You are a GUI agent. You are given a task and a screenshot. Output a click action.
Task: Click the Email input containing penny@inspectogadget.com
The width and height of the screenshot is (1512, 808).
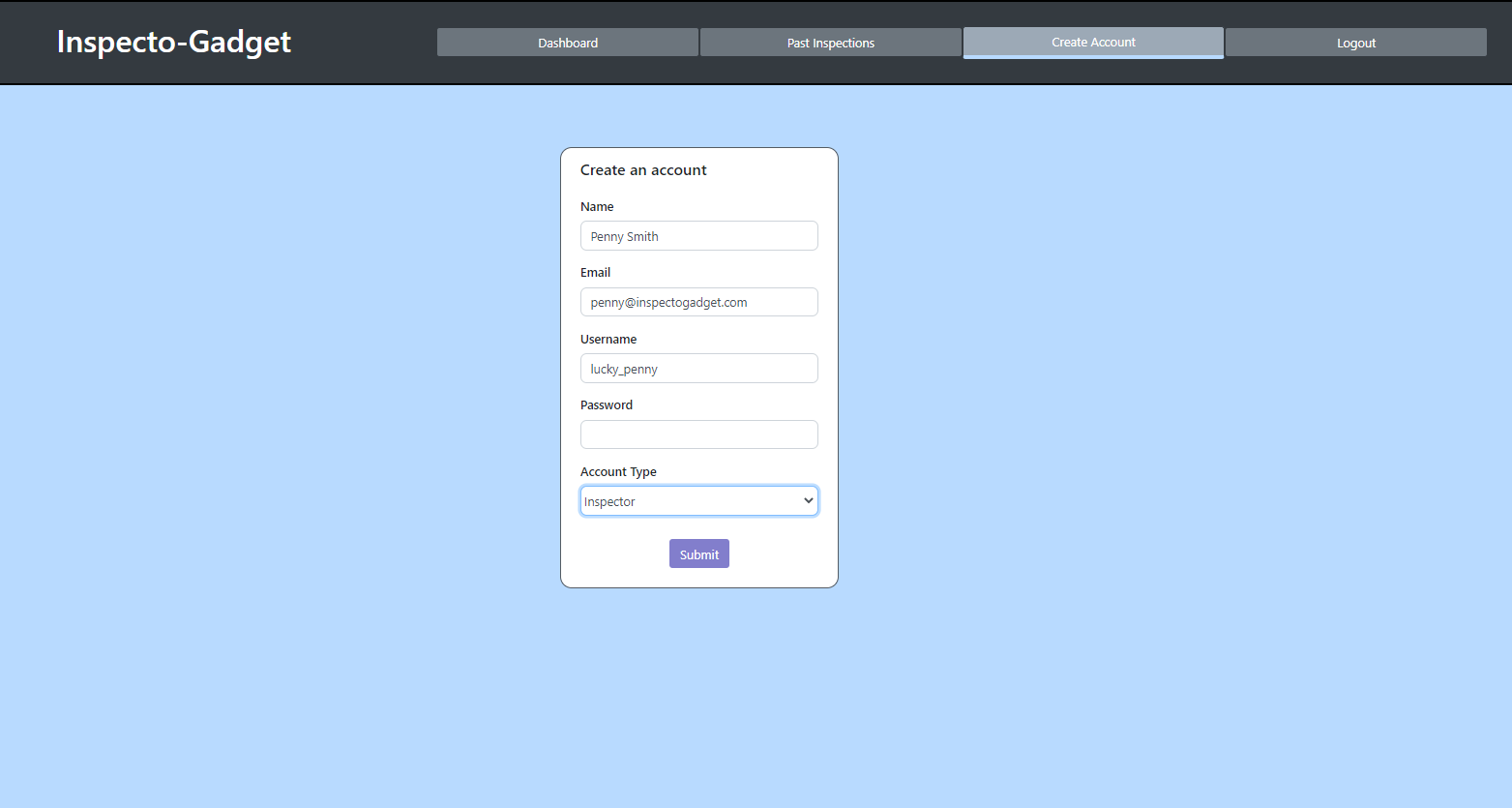coord(698,302)
